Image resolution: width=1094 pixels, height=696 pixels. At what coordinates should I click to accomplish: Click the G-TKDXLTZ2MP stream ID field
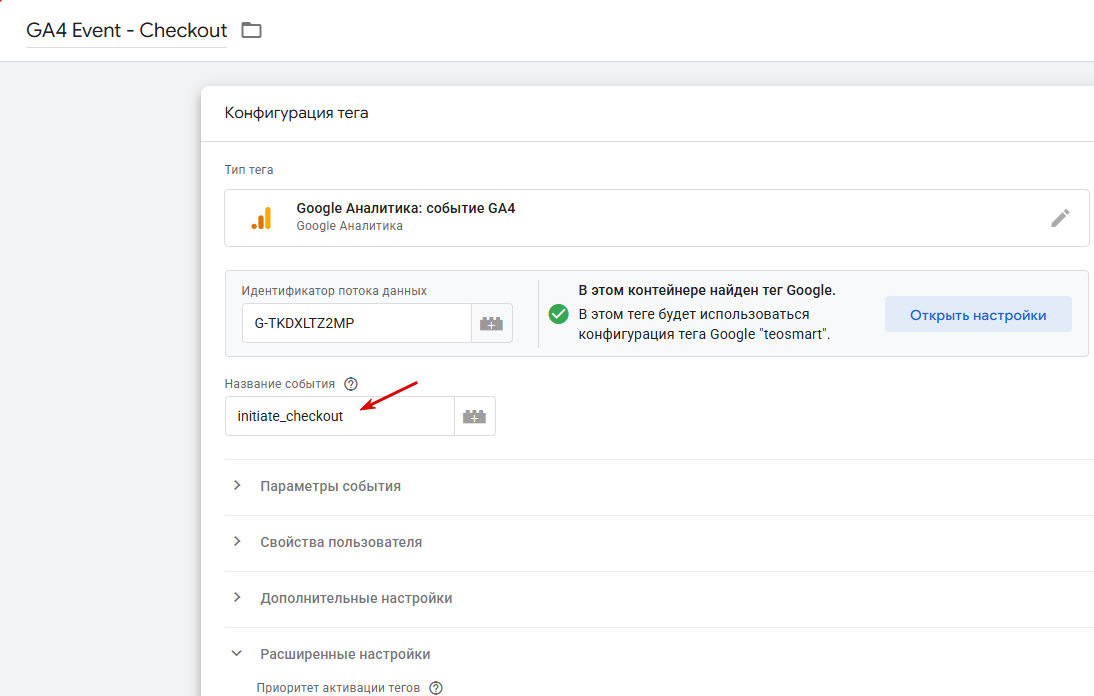tap(357, 323)
